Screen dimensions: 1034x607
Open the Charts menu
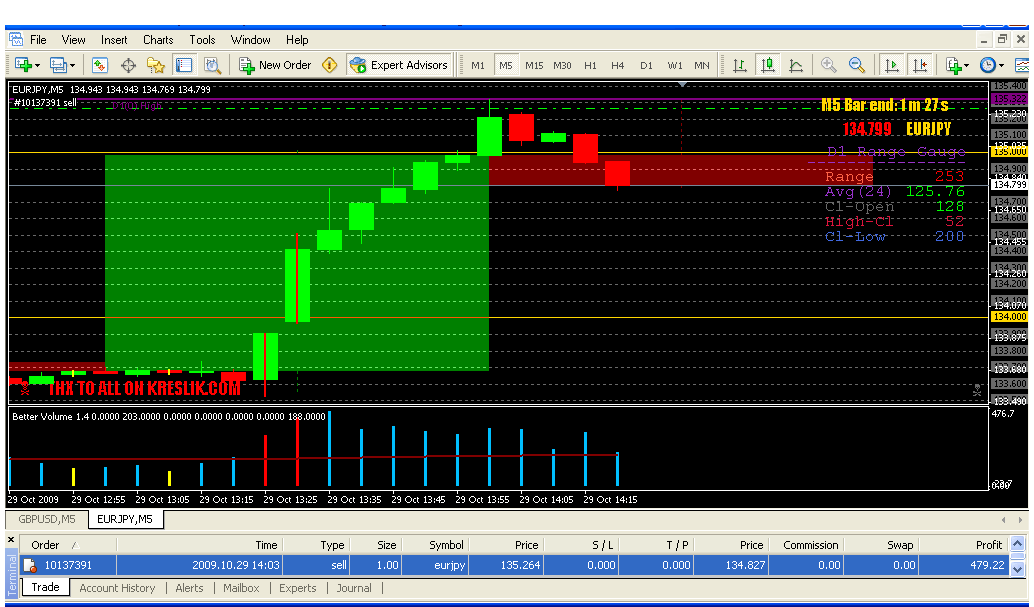pyautogui.click(x=158, y=40)
